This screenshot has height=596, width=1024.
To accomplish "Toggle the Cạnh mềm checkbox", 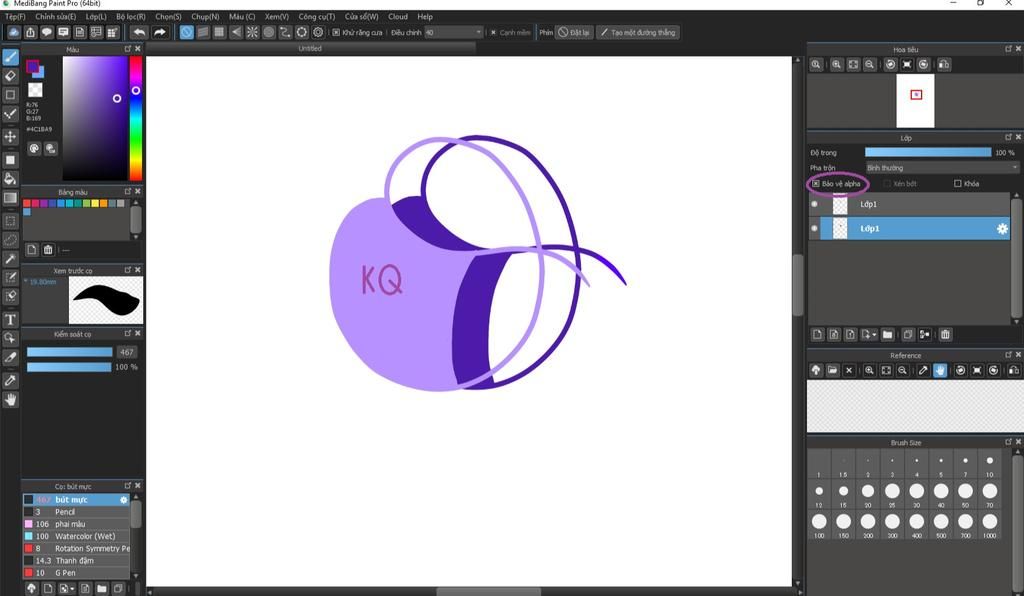I will [x=494, y=32].
